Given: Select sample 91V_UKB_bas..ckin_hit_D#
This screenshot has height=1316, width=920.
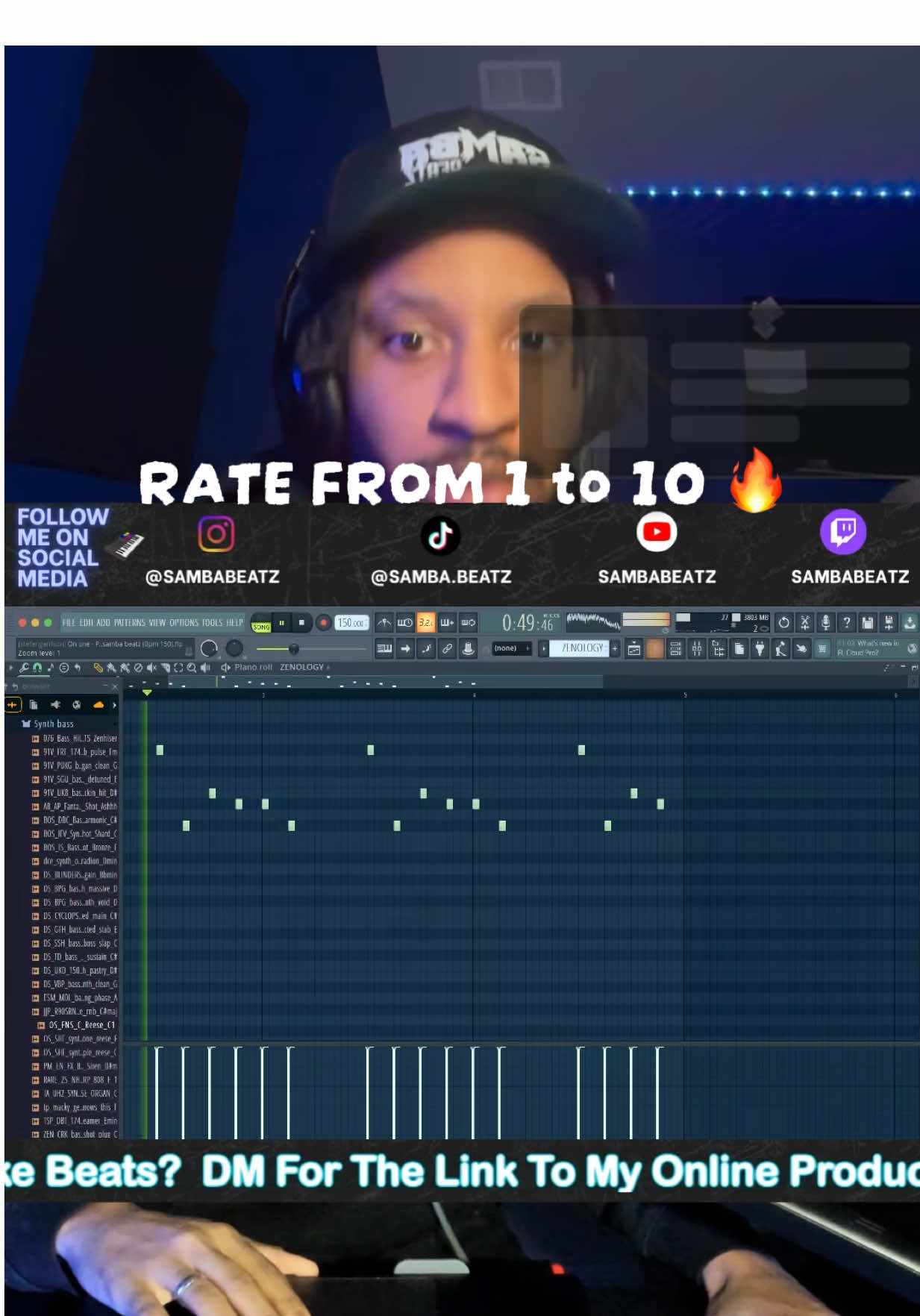Looking at the screenshot, I should click(75, 793).
